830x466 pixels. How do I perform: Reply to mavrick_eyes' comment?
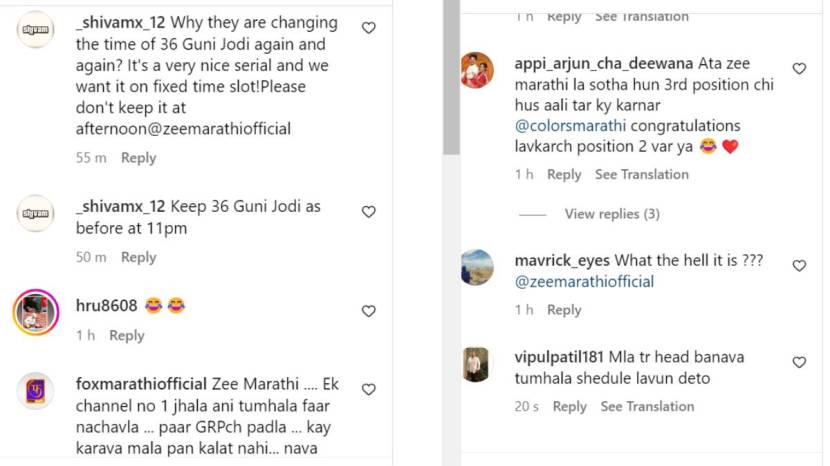click(564, 310)
